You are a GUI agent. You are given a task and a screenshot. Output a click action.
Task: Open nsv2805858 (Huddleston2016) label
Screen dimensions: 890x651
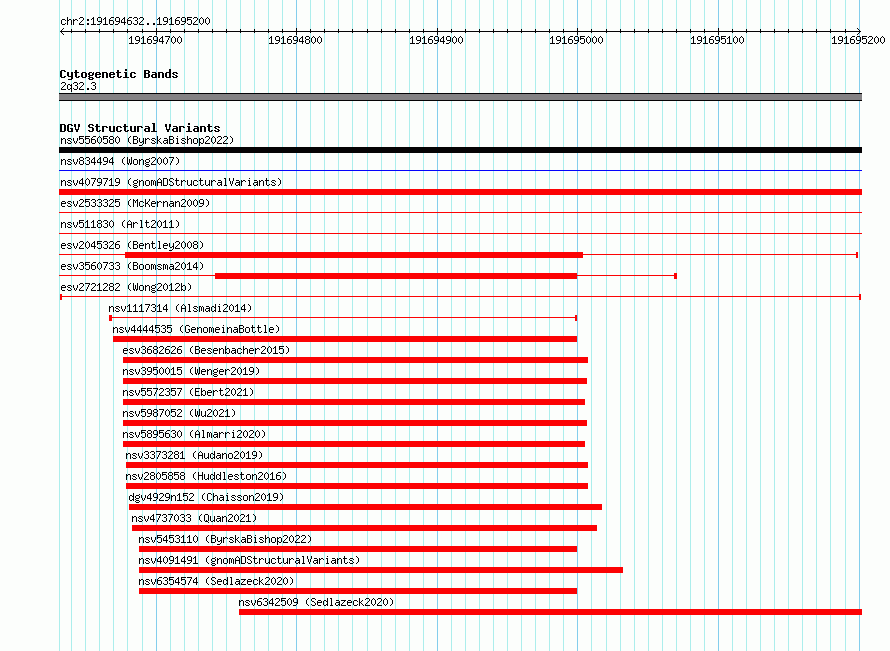[206, 476]
